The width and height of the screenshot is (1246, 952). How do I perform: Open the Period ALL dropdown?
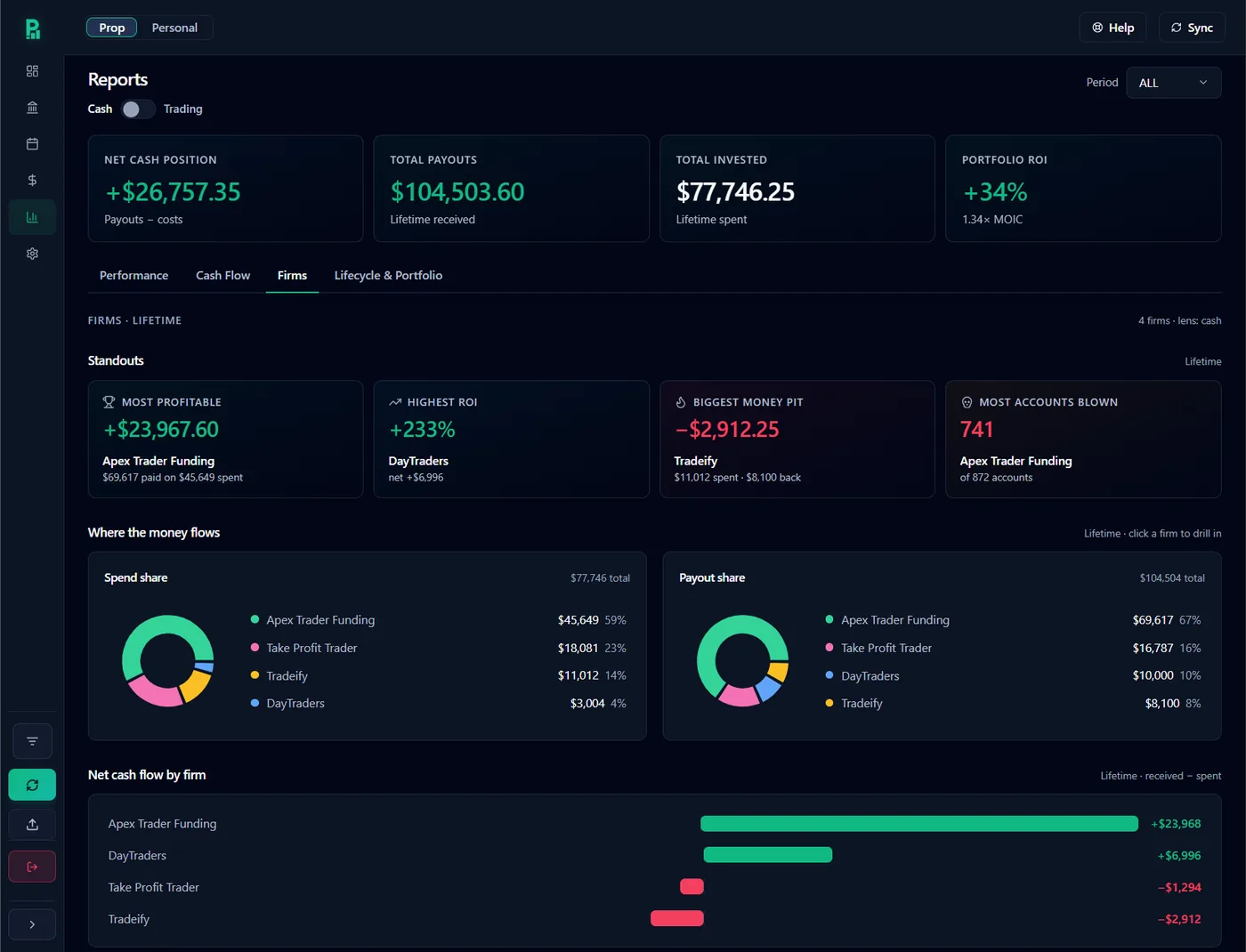(x=1174, y=83)
